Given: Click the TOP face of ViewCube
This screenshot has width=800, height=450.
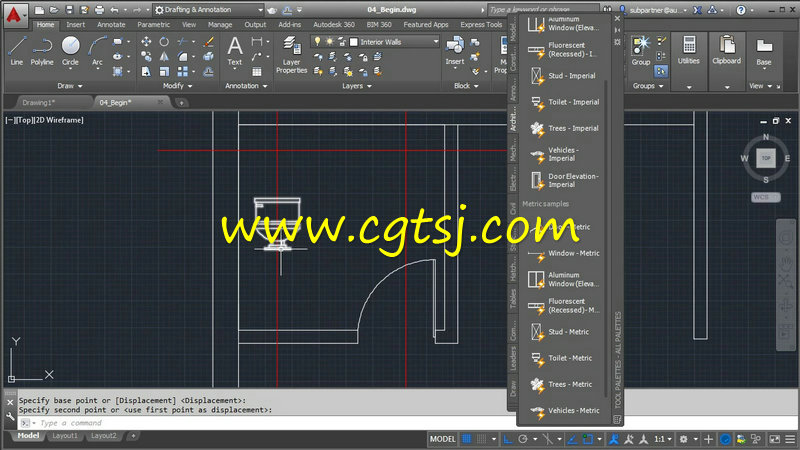Looking at the screenshot, I should 766,158.
